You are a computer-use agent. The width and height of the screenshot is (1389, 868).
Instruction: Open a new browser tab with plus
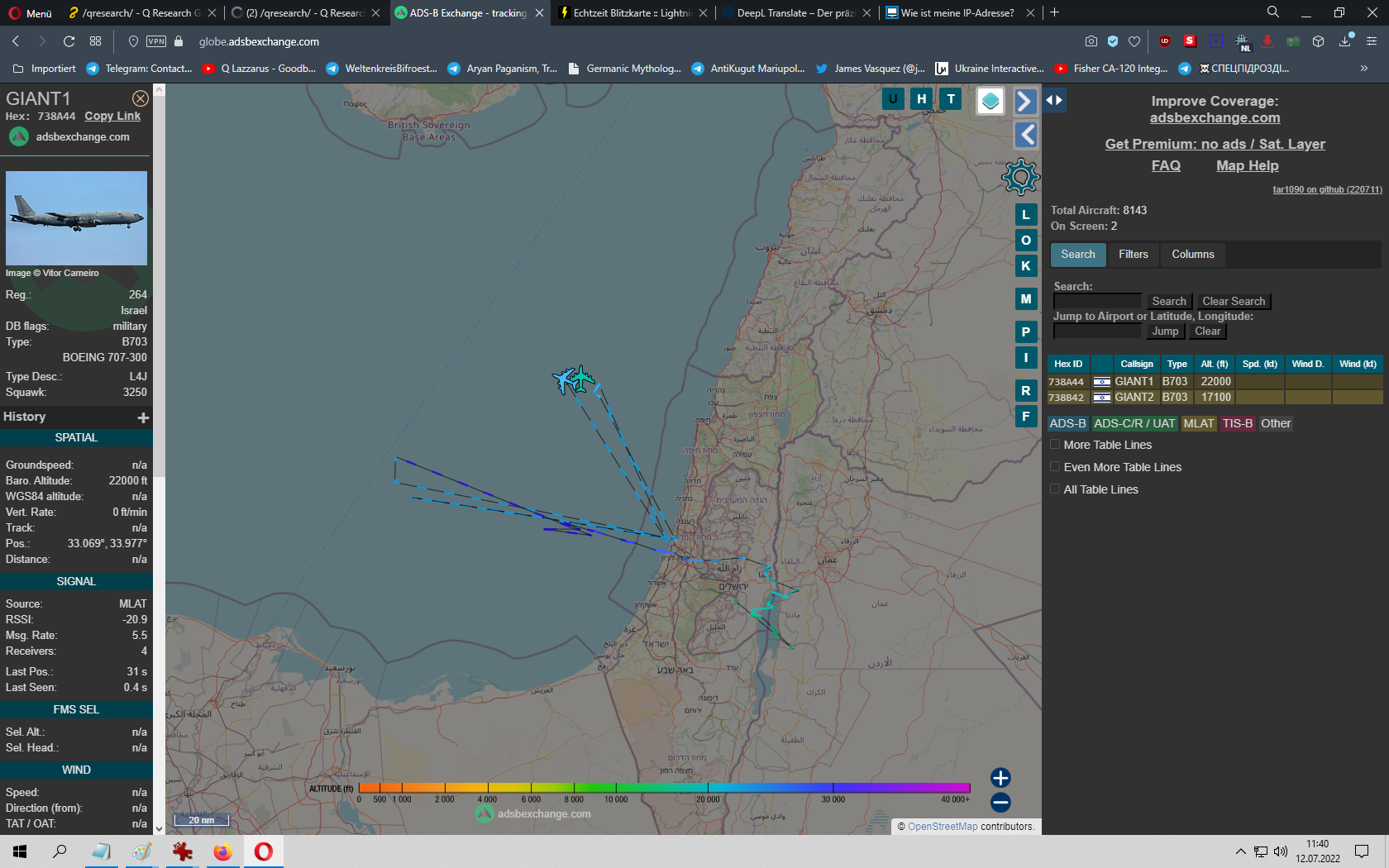click(1054, 12)
